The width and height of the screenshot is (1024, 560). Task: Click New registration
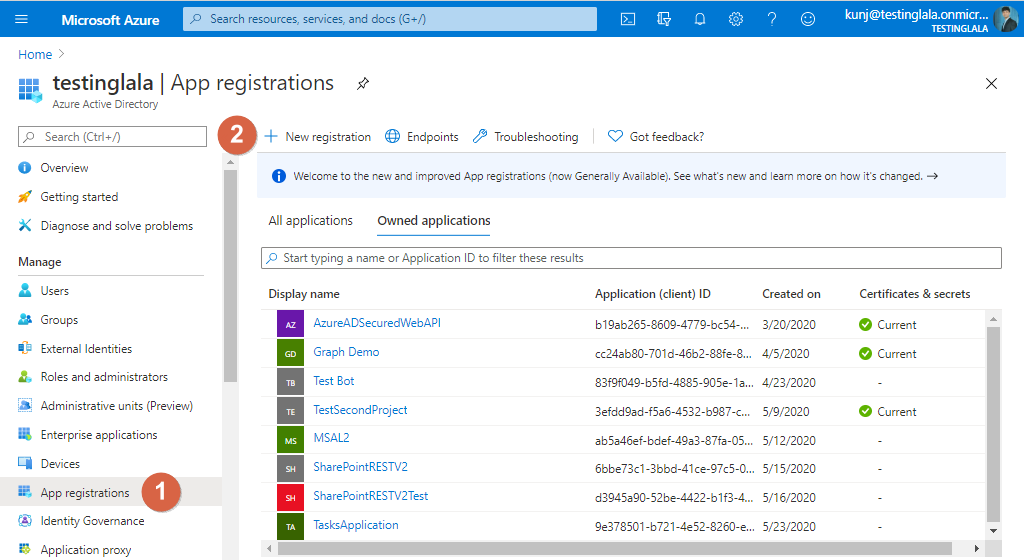pyautogui.click(x=318, y=136)
